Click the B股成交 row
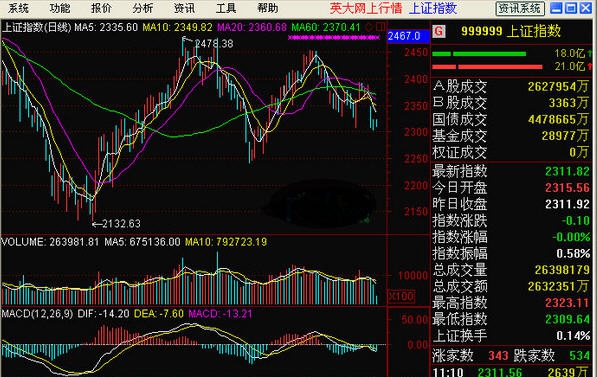597x377 pixels. pos(511,103)
